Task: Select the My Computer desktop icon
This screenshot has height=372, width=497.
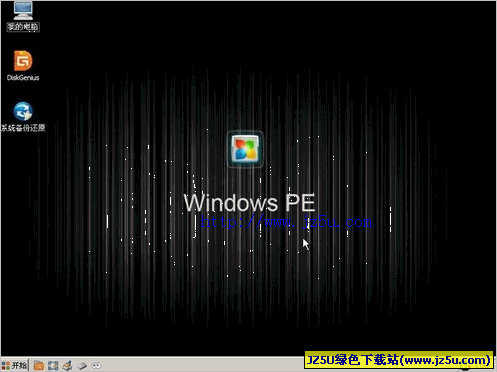Action: (23, 15)
